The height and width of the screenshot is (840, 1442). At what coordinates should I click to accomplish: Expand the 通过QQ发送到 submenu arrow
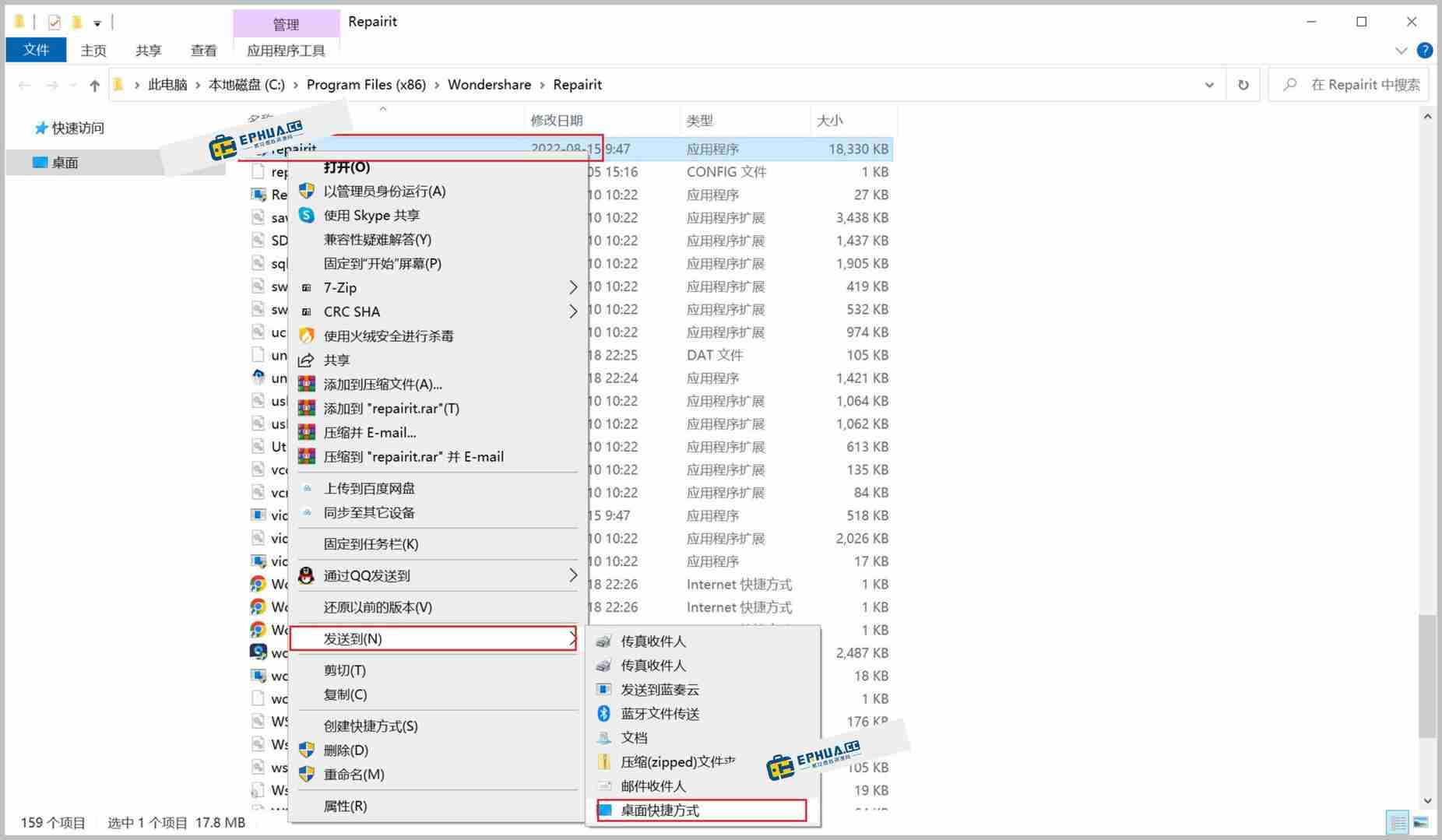pyautogui.click(x=573, y=575)
